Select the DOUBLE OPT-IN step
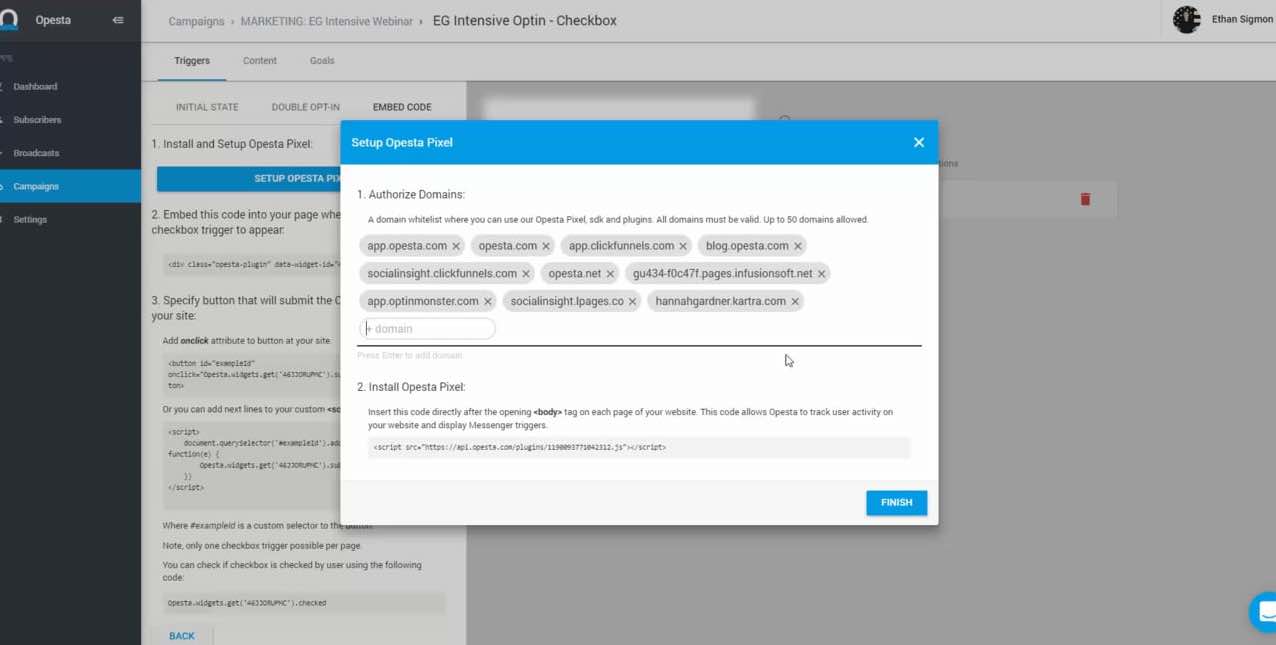This screenshot has height=645, width=1276. pos(305,108)
